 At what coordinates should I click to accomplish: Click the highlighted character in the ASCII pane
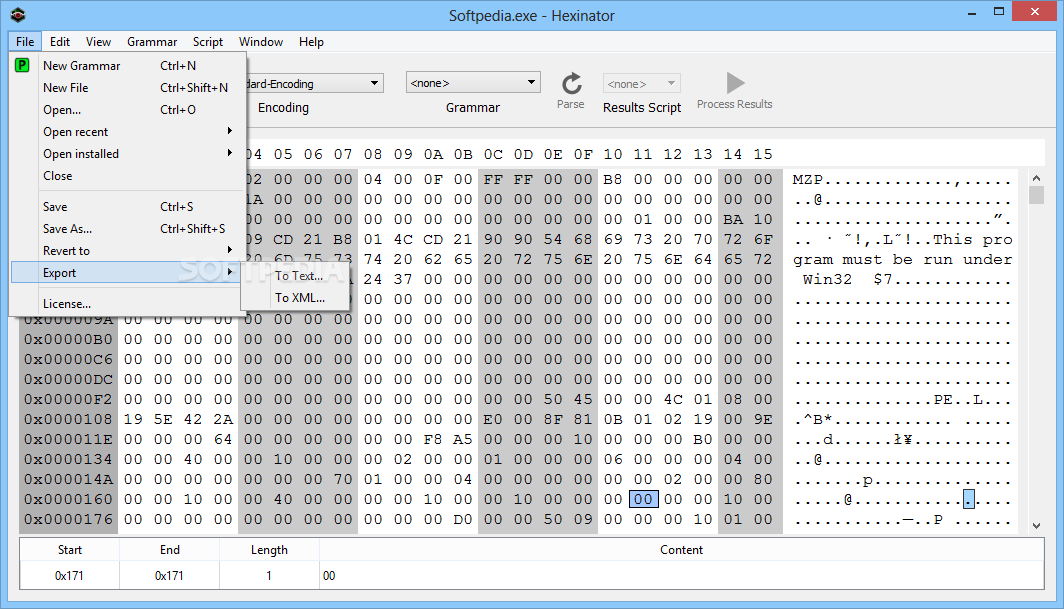(969, 500)
